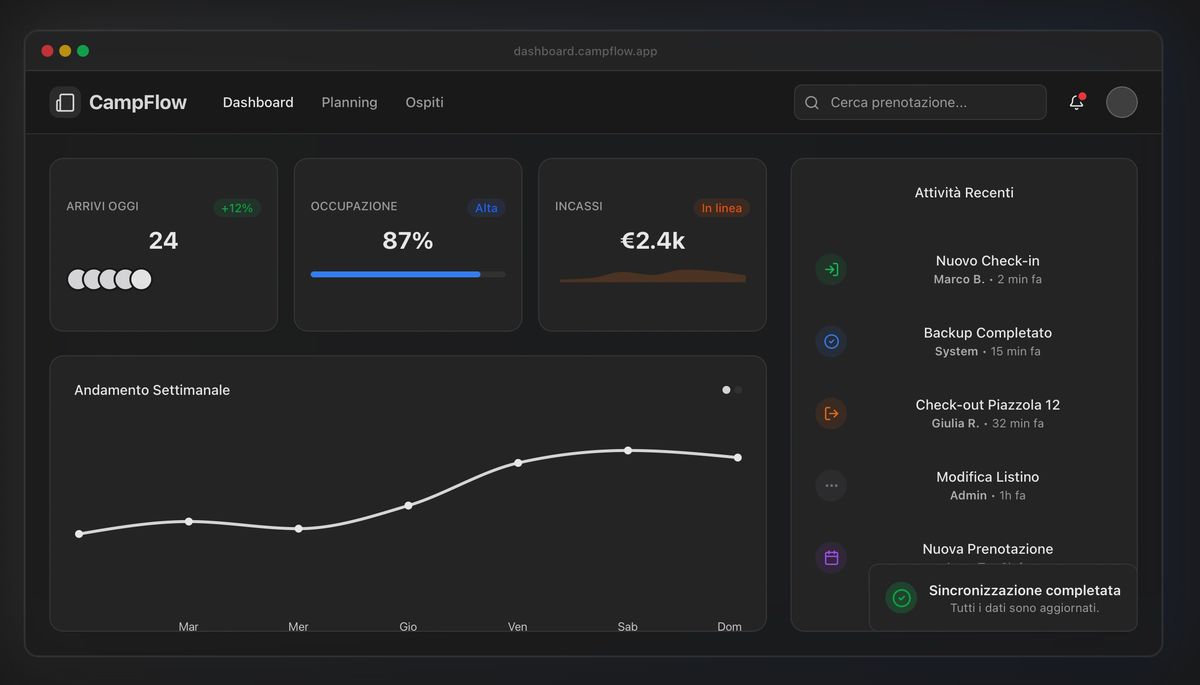Open the user avatar profile
This screenshot has height=685, width=1200.
(x=1121, y=102)
